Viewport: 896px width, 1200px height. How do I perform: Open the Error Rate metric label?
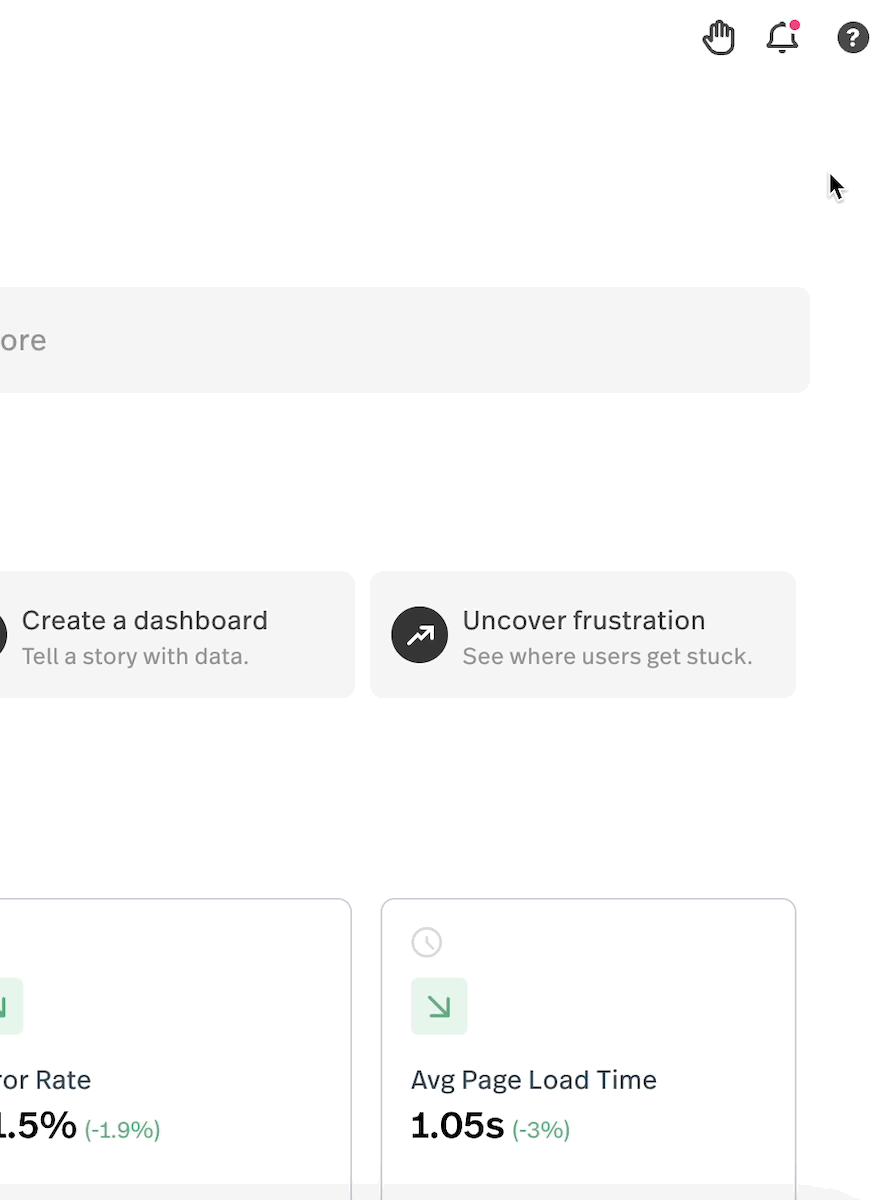(x=45, y=1080)
